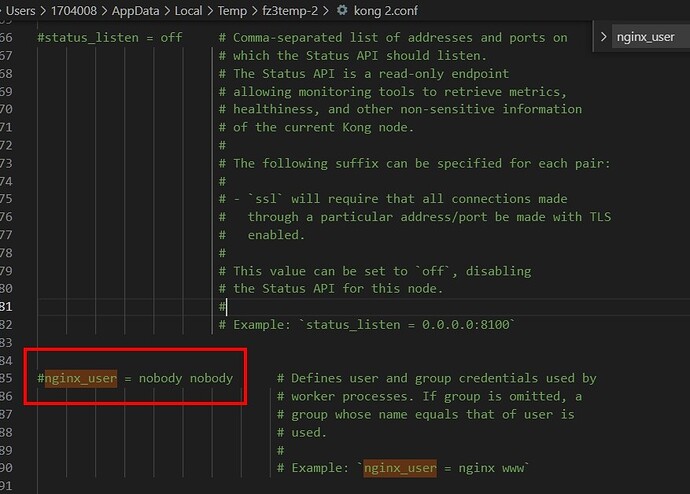Click comment '# The Status API is a read-only endpoint'
Image resolution: width=690 pixels, height=494 pixels.
point(364,73)
